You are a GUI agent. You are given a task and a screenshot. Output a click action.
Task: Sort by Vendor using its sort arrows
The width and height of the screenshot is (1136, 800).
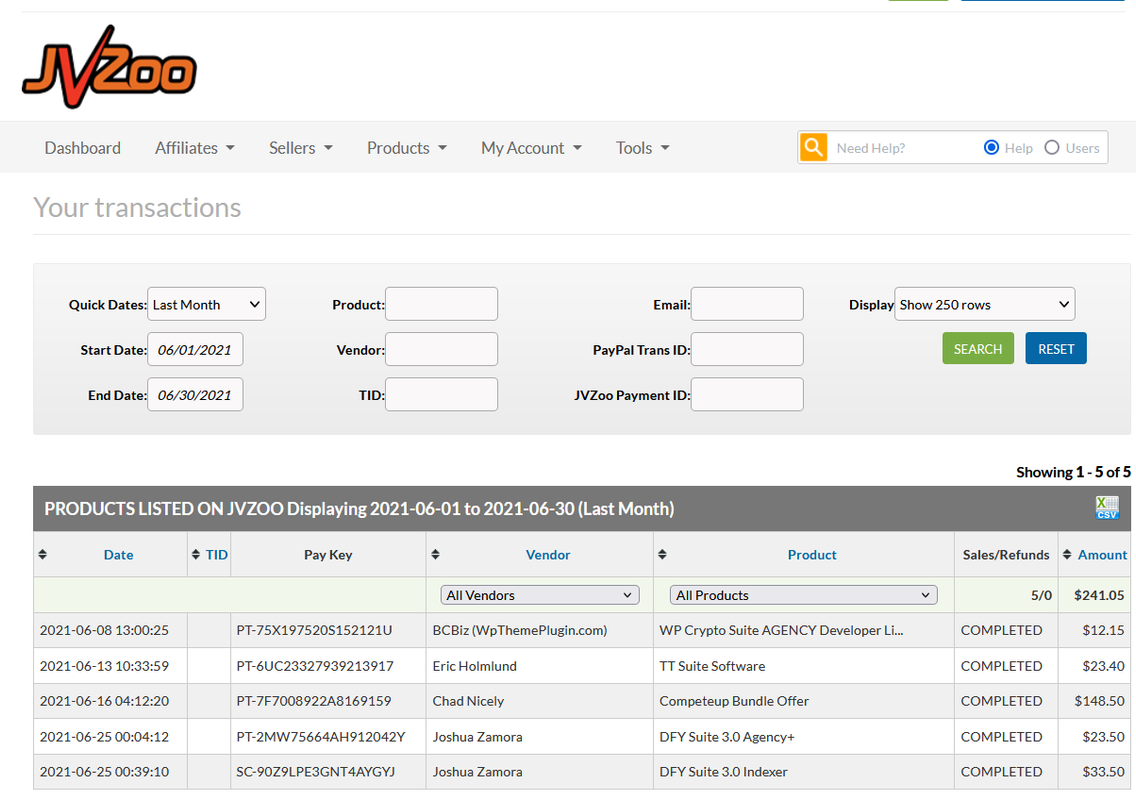(x=435, y=554)
